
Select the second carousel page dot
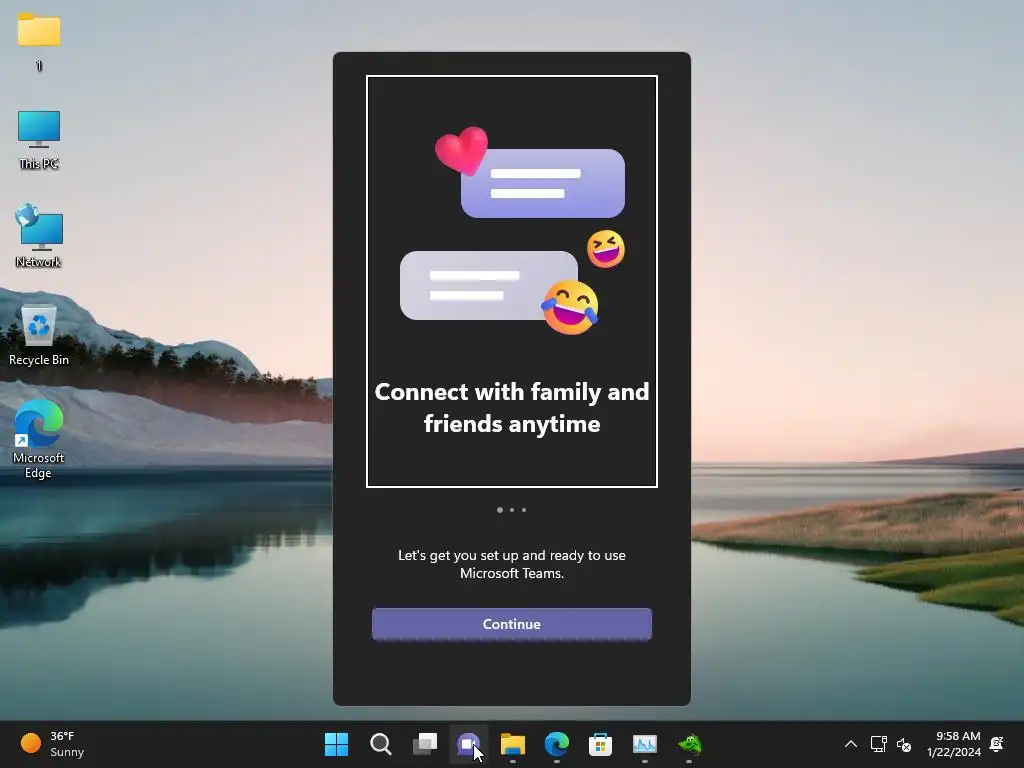(512, 510)
